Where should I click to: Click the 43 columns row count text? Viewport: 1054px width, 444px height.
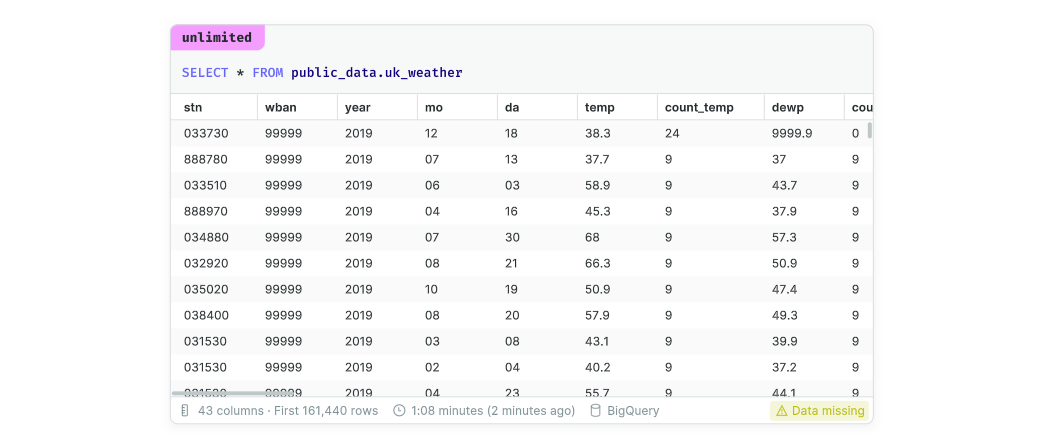288,411
